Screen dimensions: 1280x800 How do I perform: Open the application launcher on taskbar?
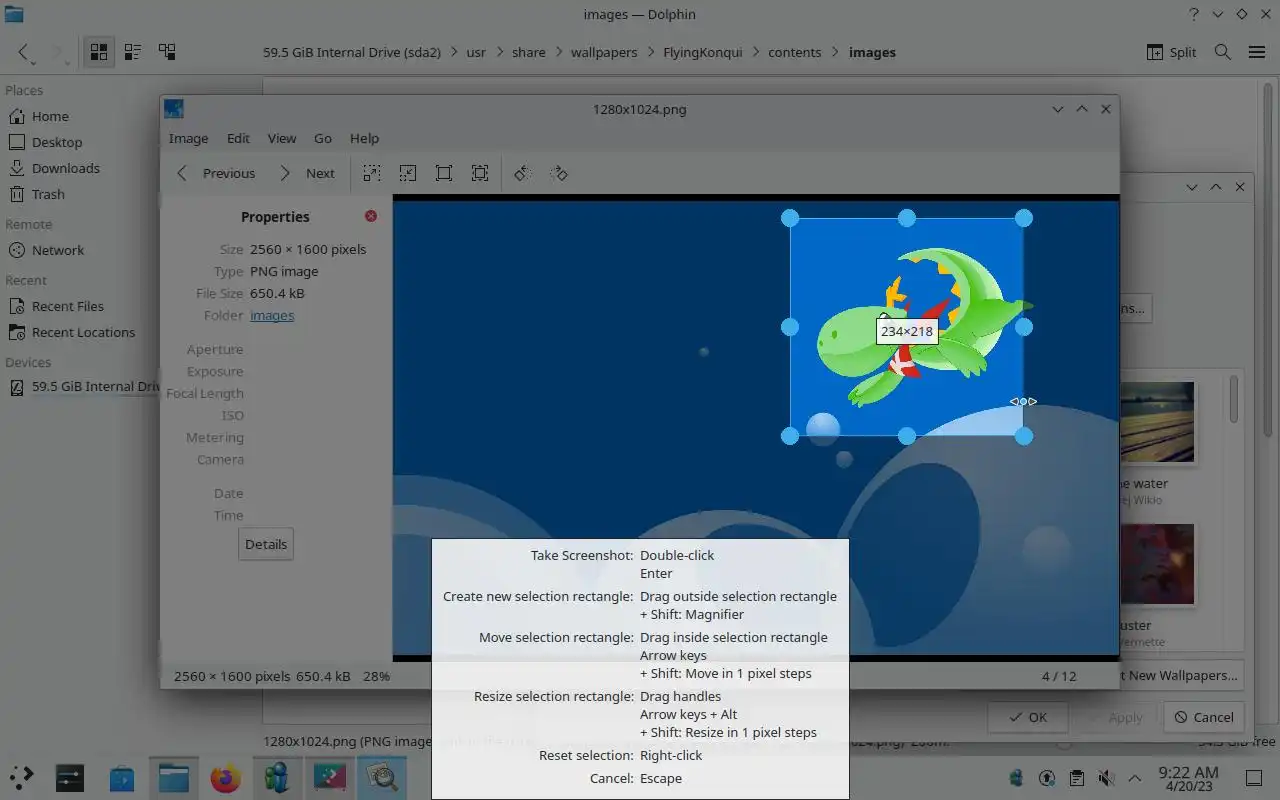click(x=21, y=776)
